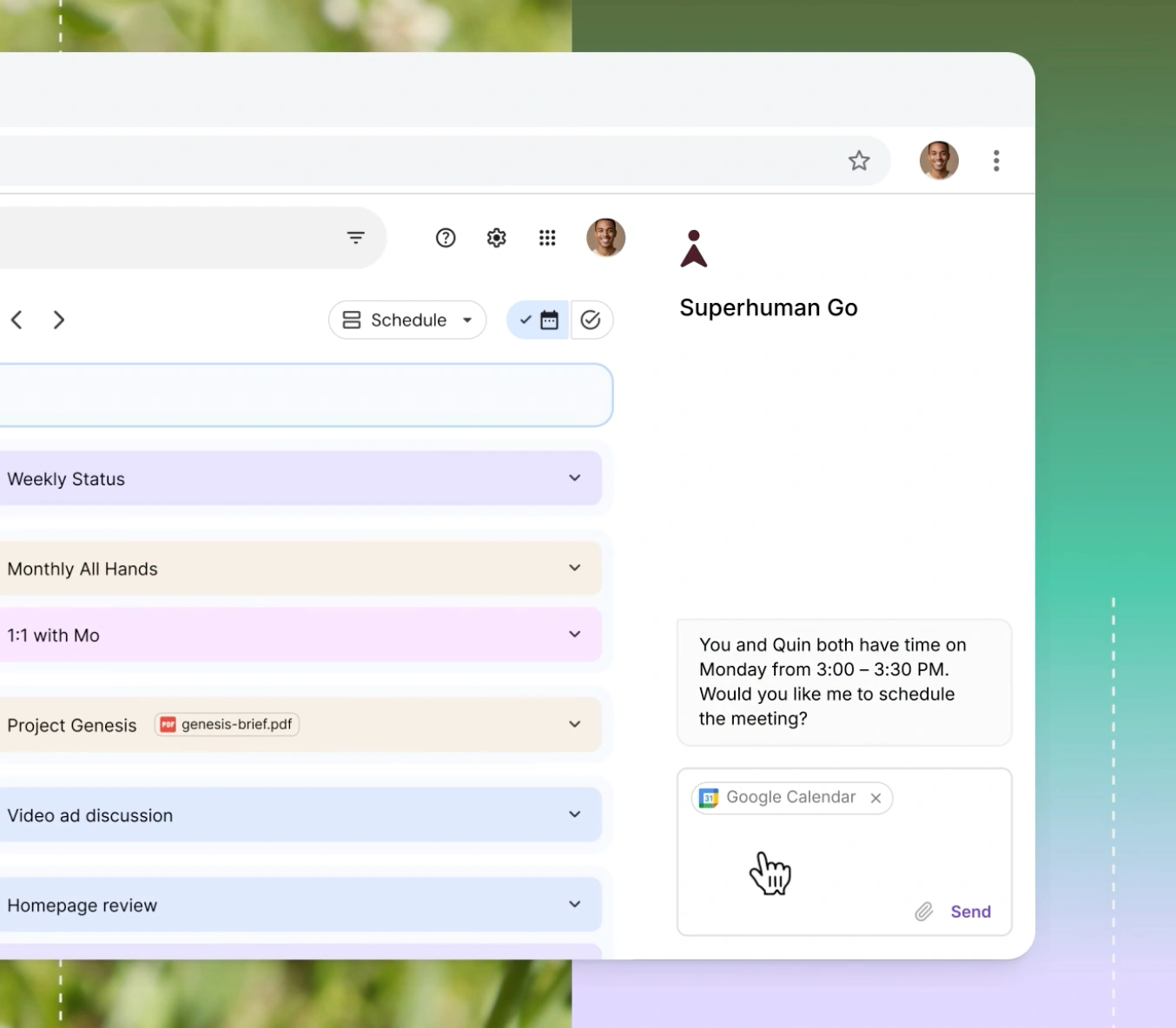The height and width of the screenshot is (1028, 1176).
Task: Expand the Weekly Status conversation
Action: pyautogui.click(x=574, y=478)
